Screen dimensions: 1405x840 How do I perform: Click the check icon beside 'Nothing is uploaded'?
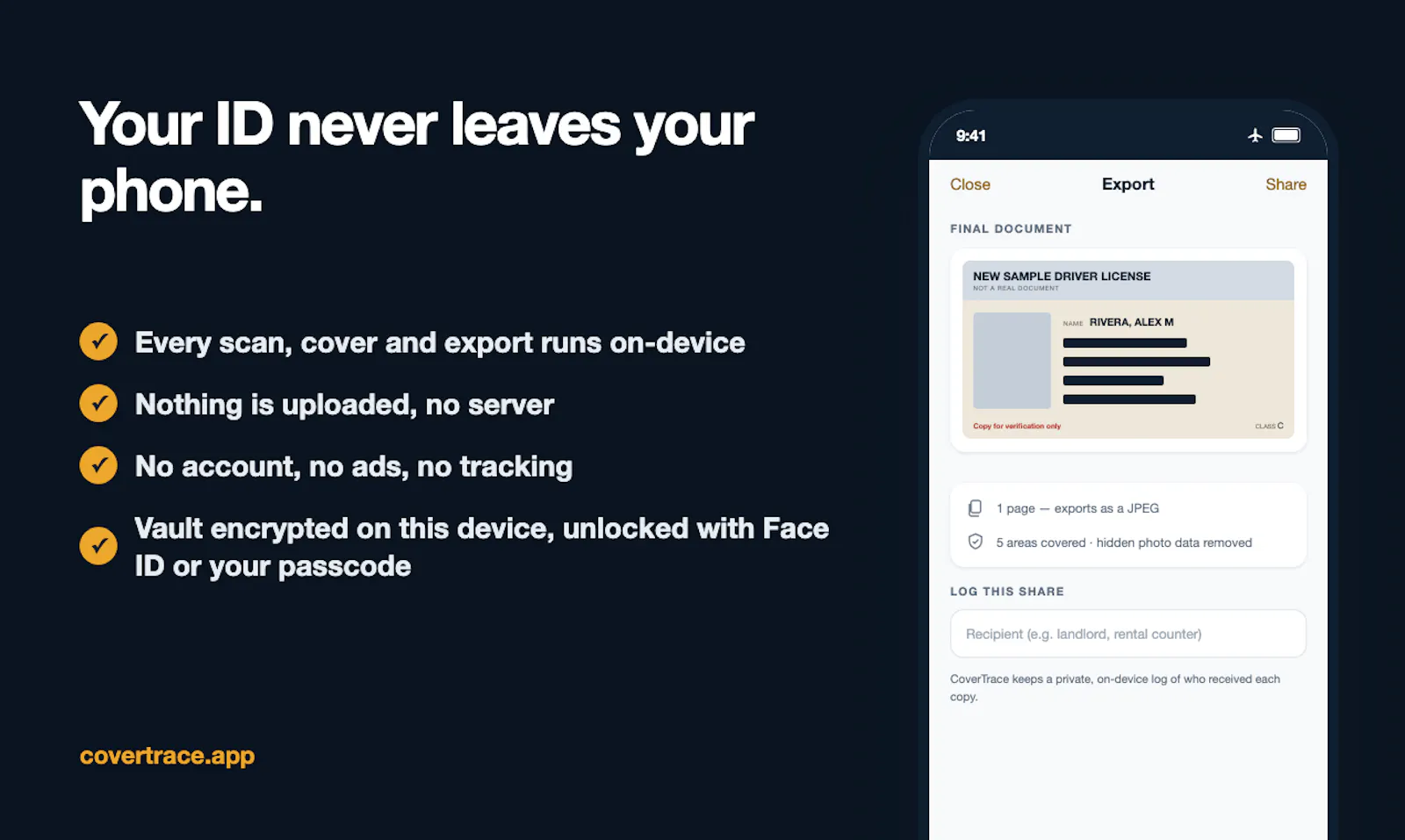click(x=98, y=404)
